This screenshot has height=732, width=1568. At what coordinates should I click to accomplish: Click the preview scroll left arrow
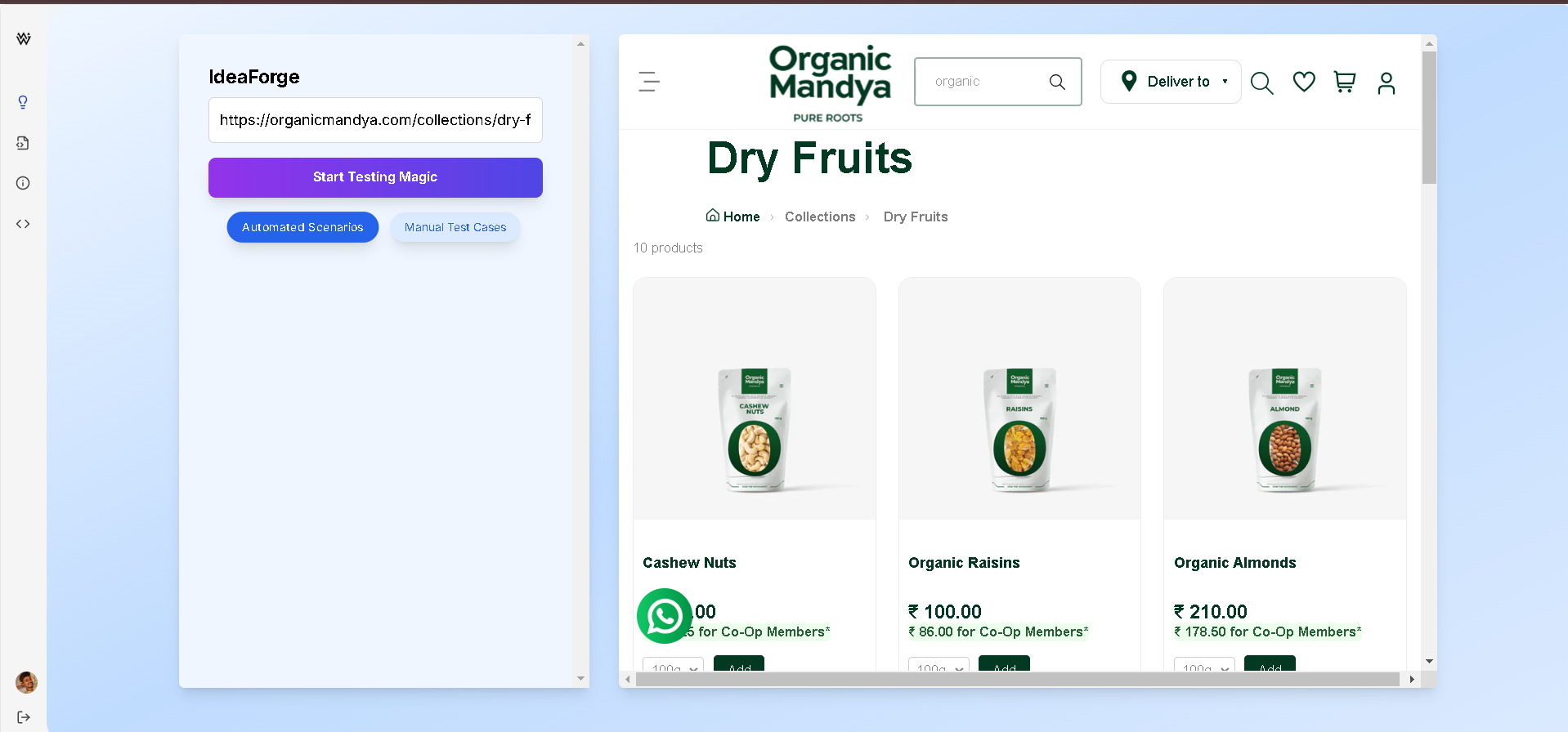click(627, 679)
